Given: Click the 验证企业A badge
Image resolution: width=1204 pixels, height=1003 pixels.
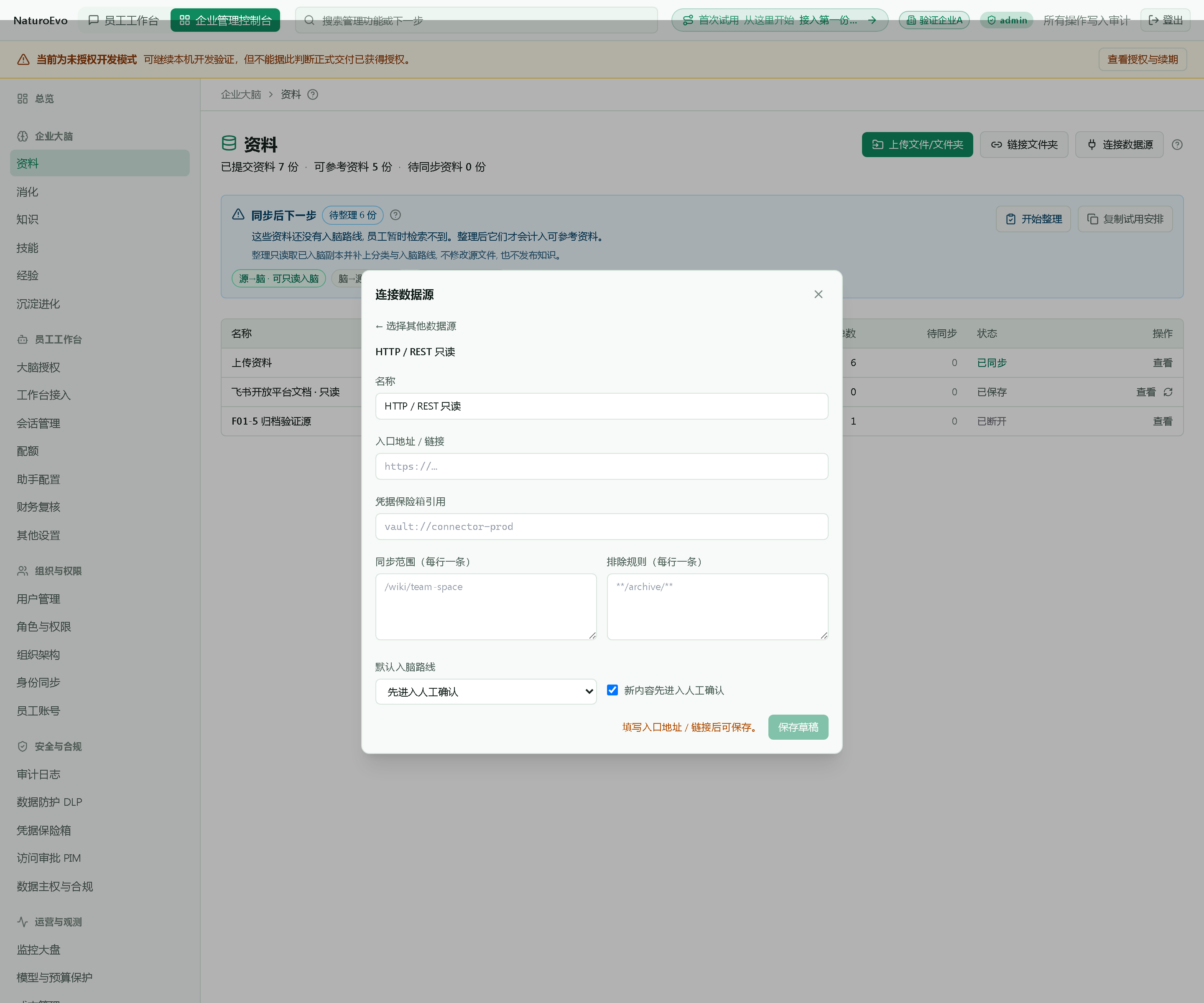Looking at the screenshot, I should (x=934, y=20).
